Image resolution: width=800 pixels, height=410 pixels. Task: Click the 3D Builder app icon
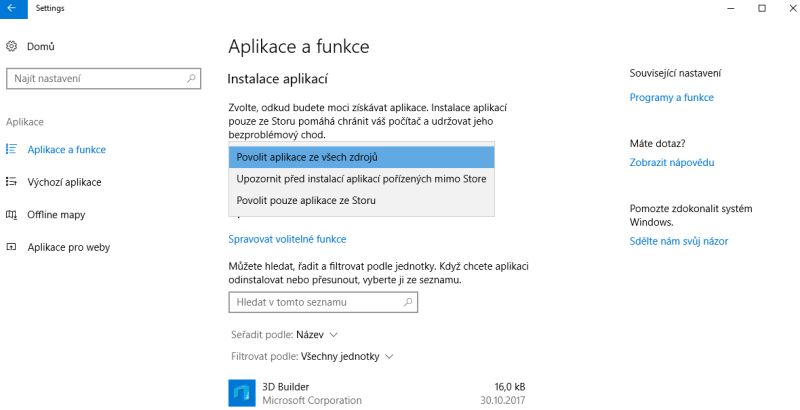[243, 392]
